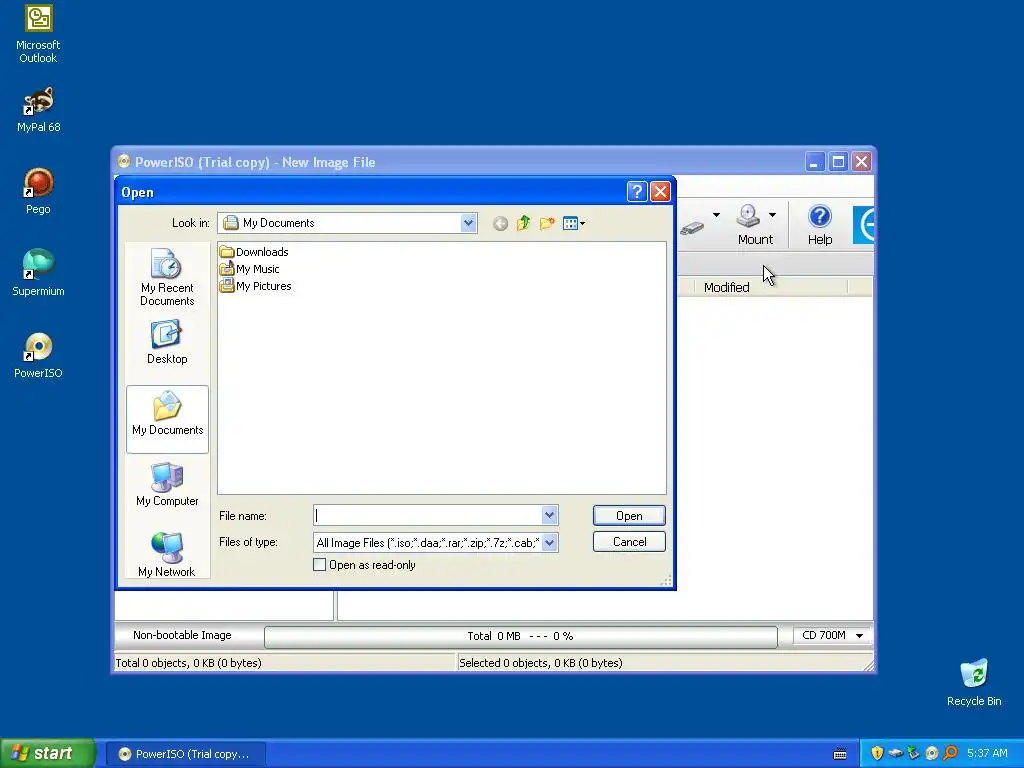
Task: Select the My Pictures folder
Action: [x=256, y=286]
